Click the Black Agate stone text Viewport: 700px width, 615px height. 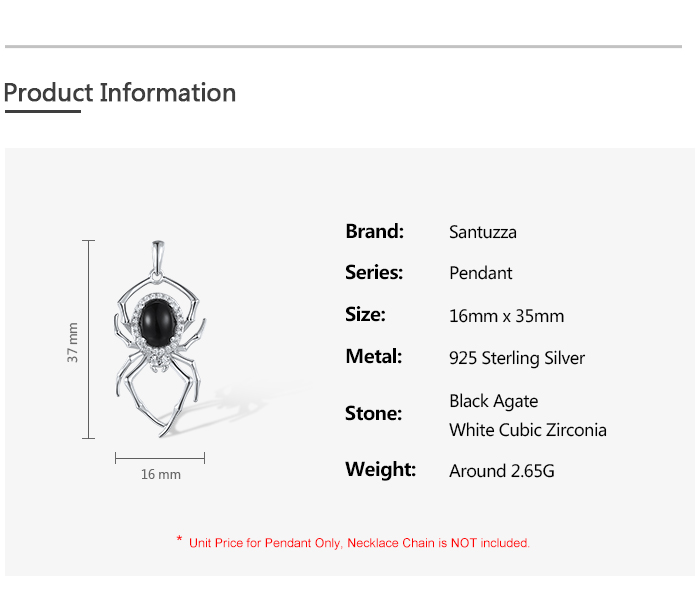coord(494,401)
